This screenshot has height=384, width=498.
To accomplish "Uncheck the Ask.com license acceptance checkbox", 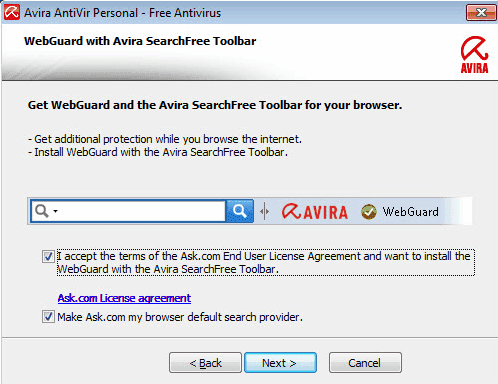I will 48,256.
